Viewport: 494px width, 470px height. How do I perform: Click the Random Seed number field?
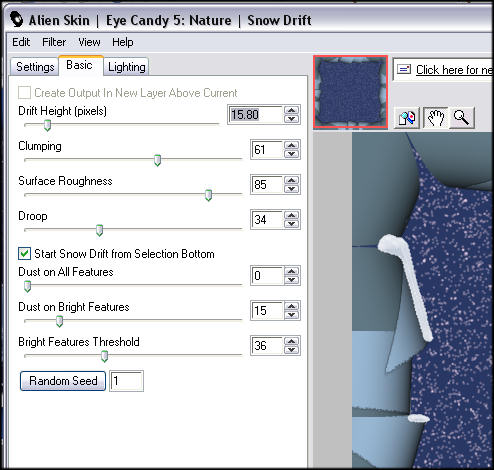click(126, 381)
